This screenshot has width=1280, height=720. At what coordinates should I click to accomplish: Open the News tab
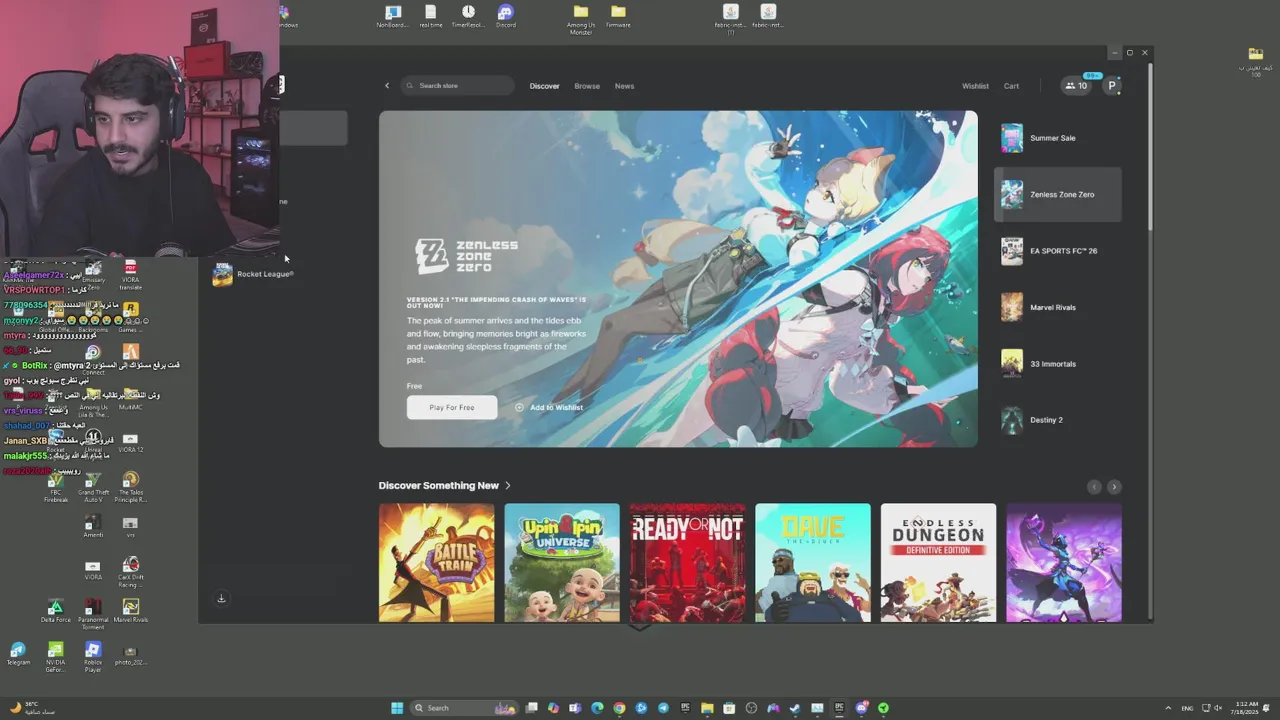click(624, 86)
